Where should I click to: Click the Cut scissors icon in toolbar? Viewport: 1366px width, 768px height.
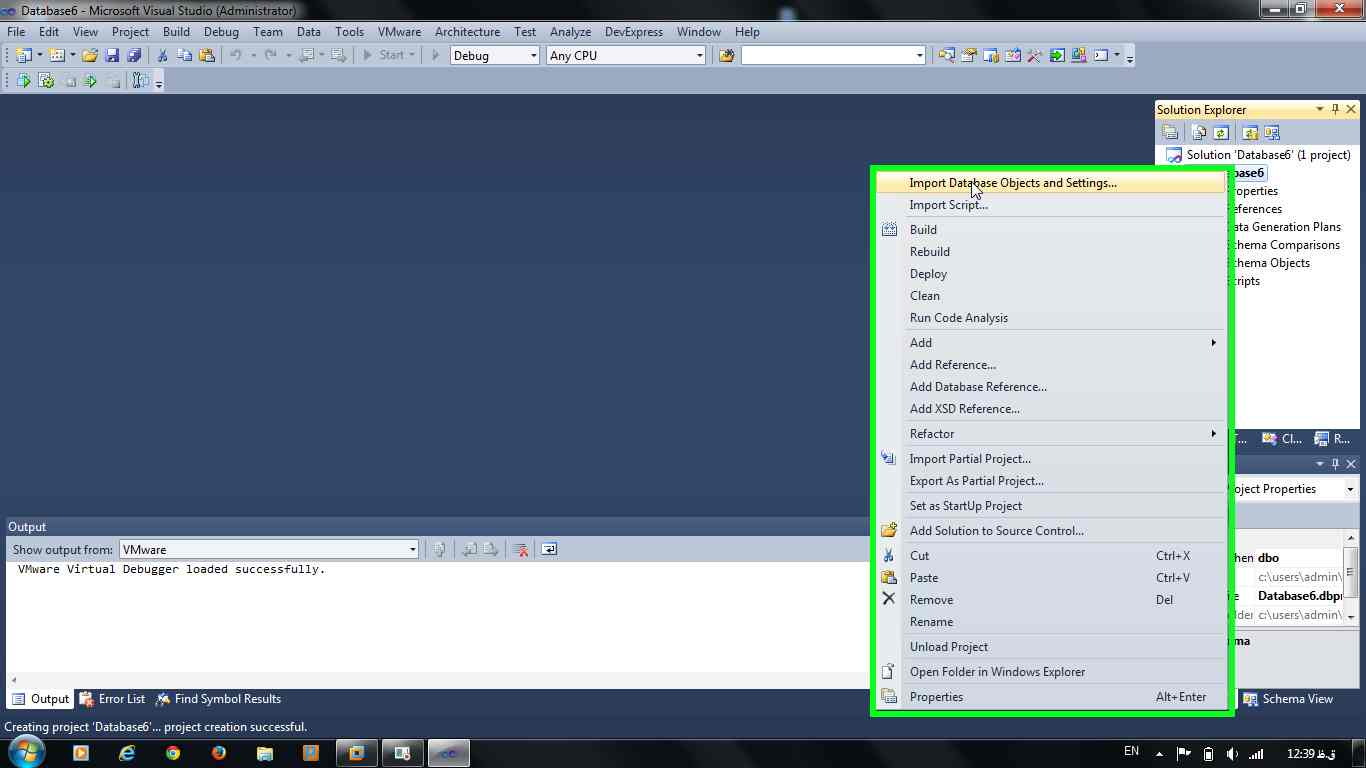pyautogui.click(x=162, y=56)
